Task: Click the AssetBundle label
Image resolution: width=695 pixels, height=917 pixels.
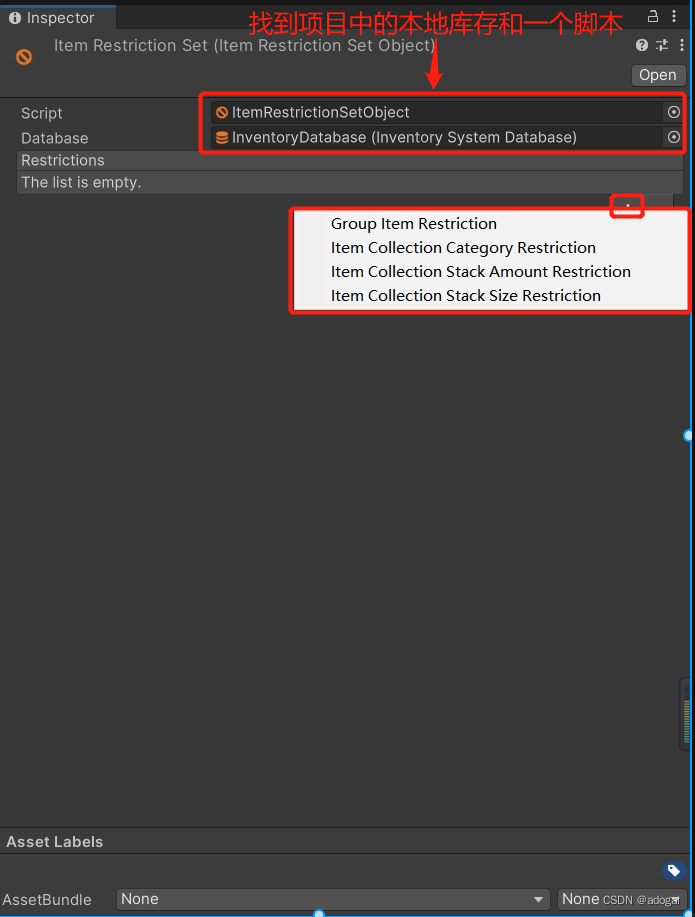Action: 47,899
